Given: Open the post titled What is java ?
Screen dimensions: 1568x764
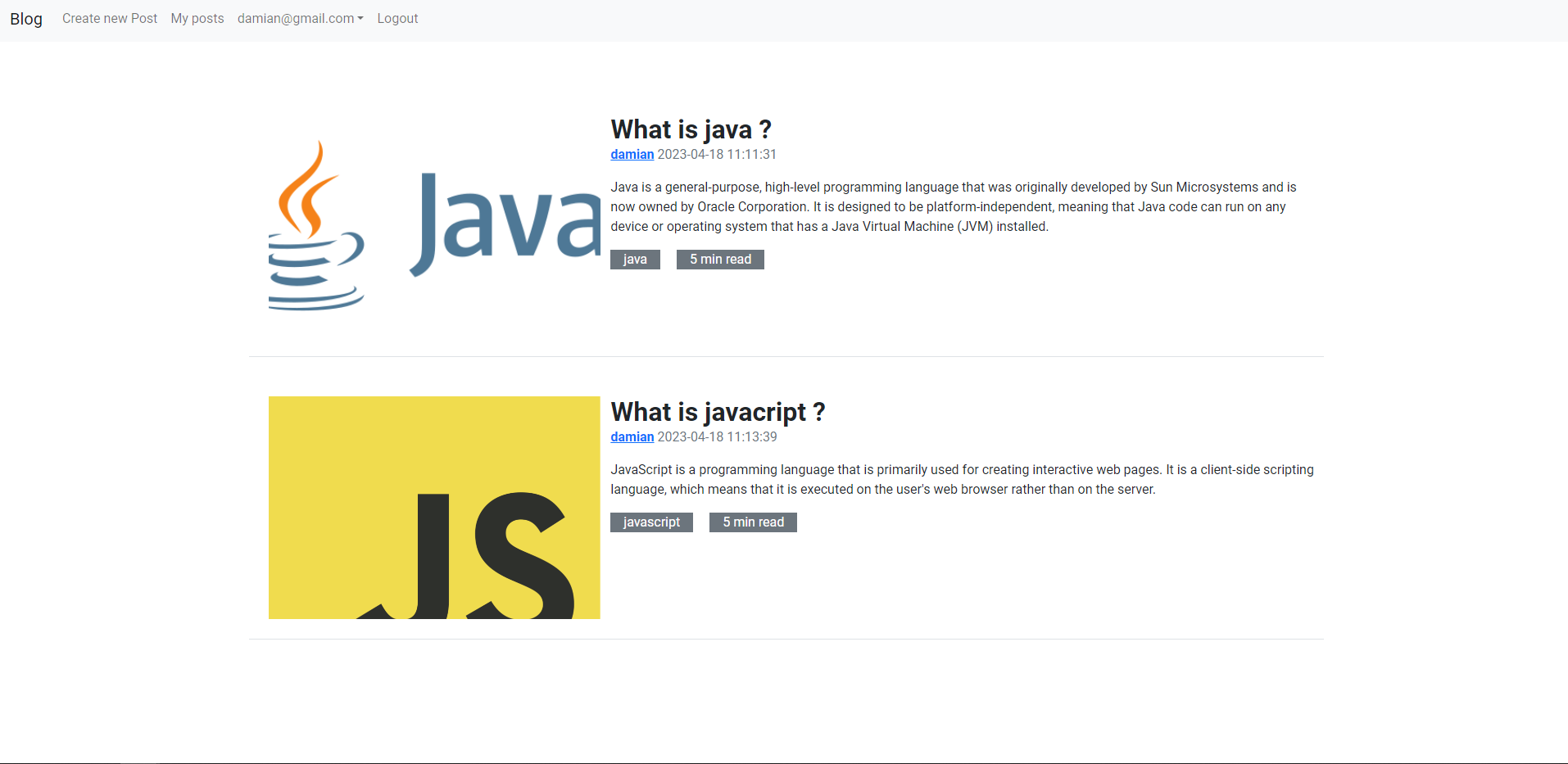Looking at the screenshot, I should 691,129.
